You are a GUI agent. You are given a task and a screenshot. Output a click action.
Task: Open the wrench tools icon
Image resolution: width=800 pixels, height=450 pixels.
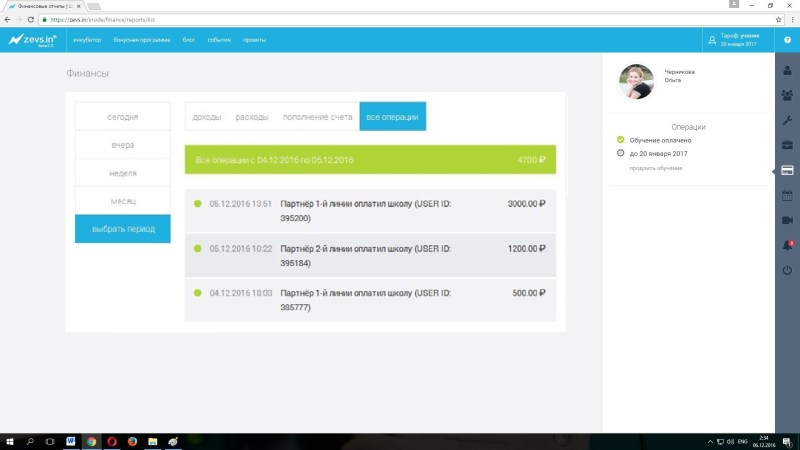[787, 120]
